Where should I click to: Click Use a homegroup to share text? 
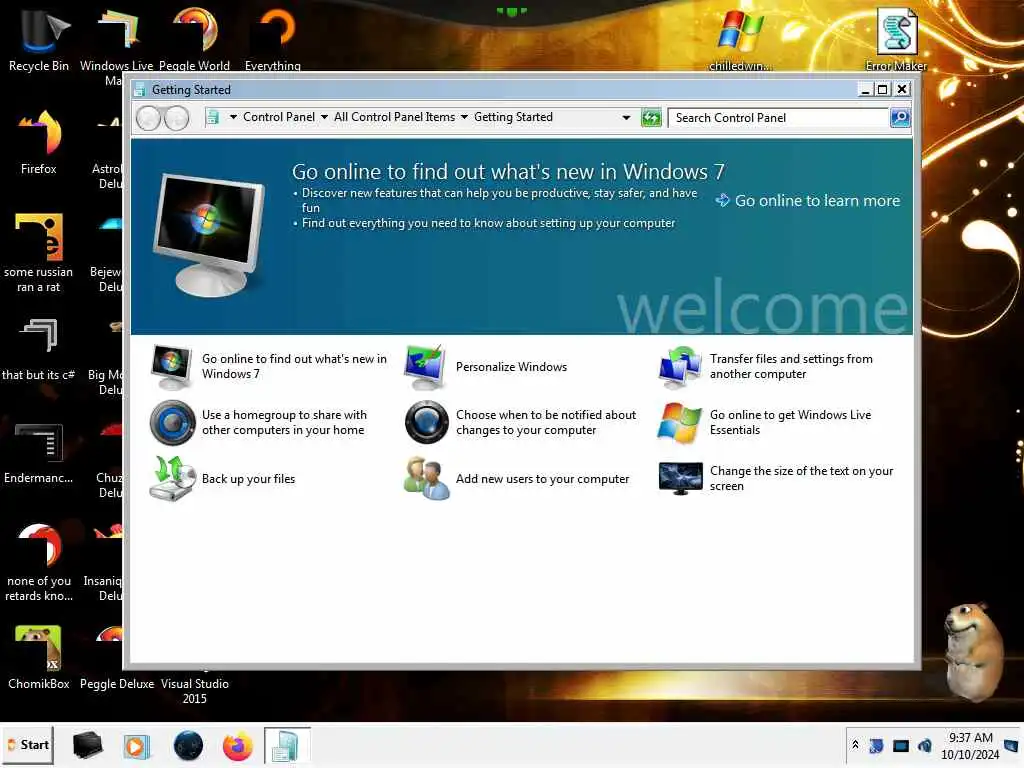284,423
